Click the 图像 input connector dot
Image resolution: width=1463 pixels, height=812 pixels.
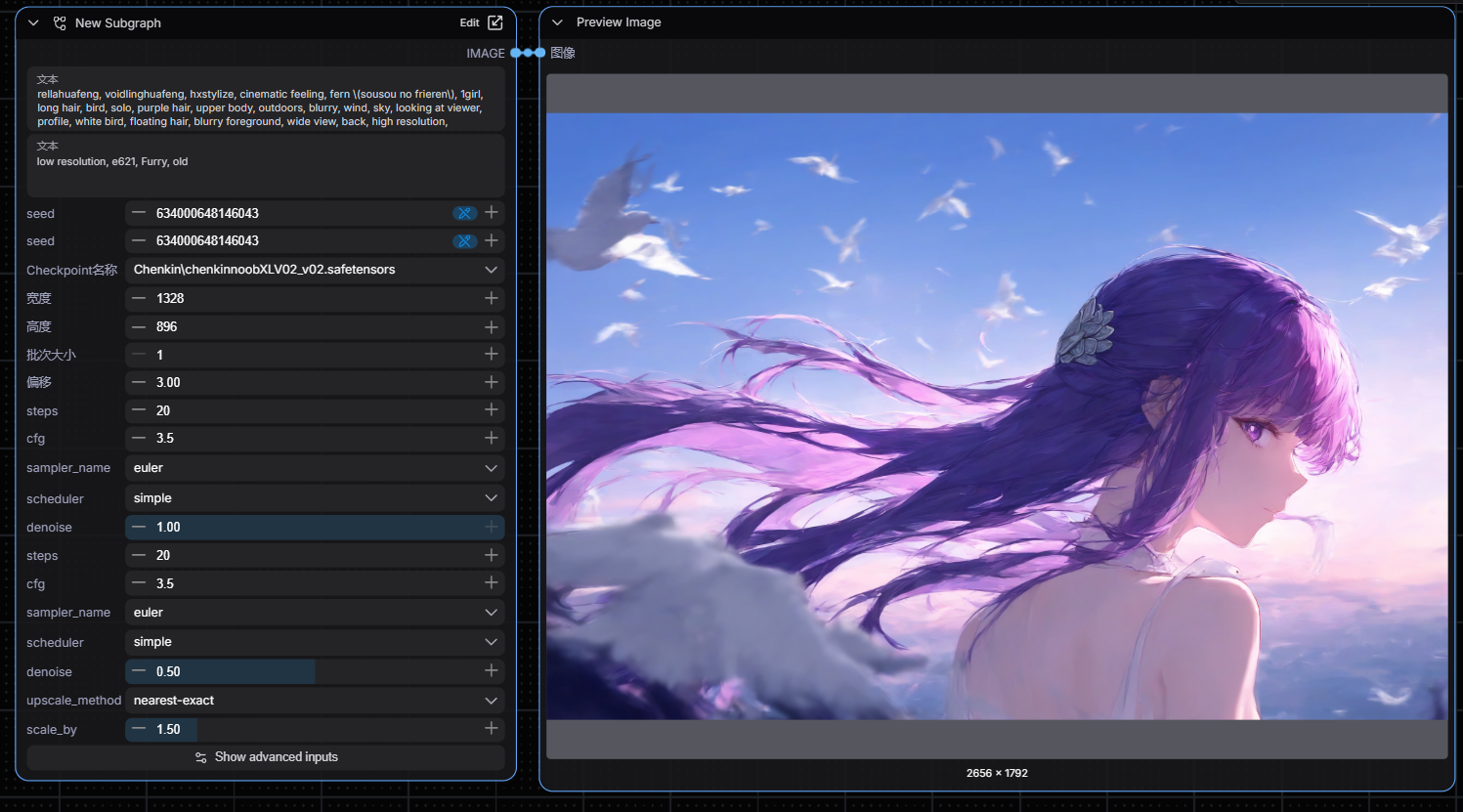pos(539,53)
